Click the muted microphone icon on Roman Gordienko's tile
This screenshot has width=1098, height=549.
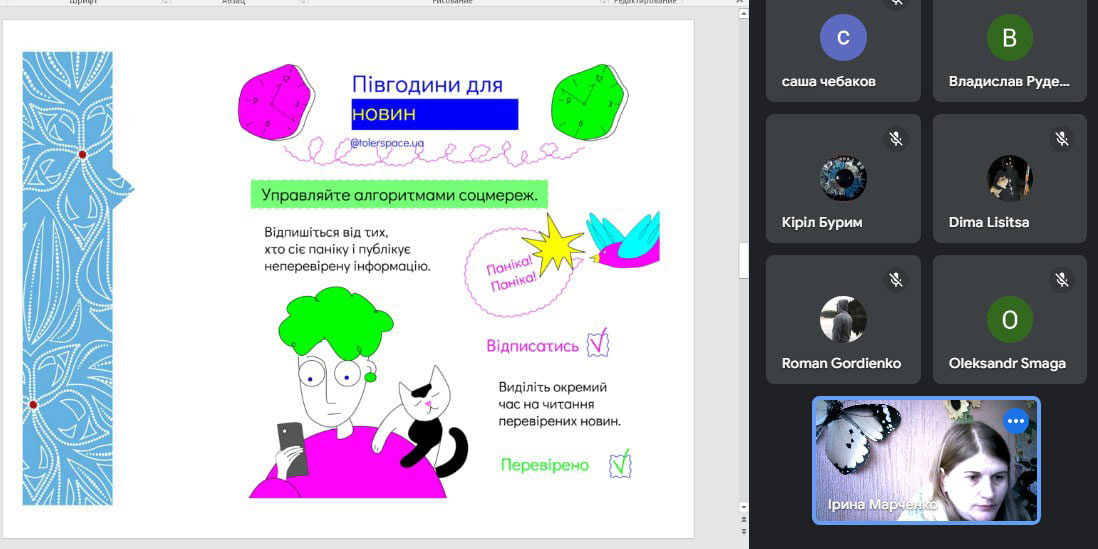896,279
